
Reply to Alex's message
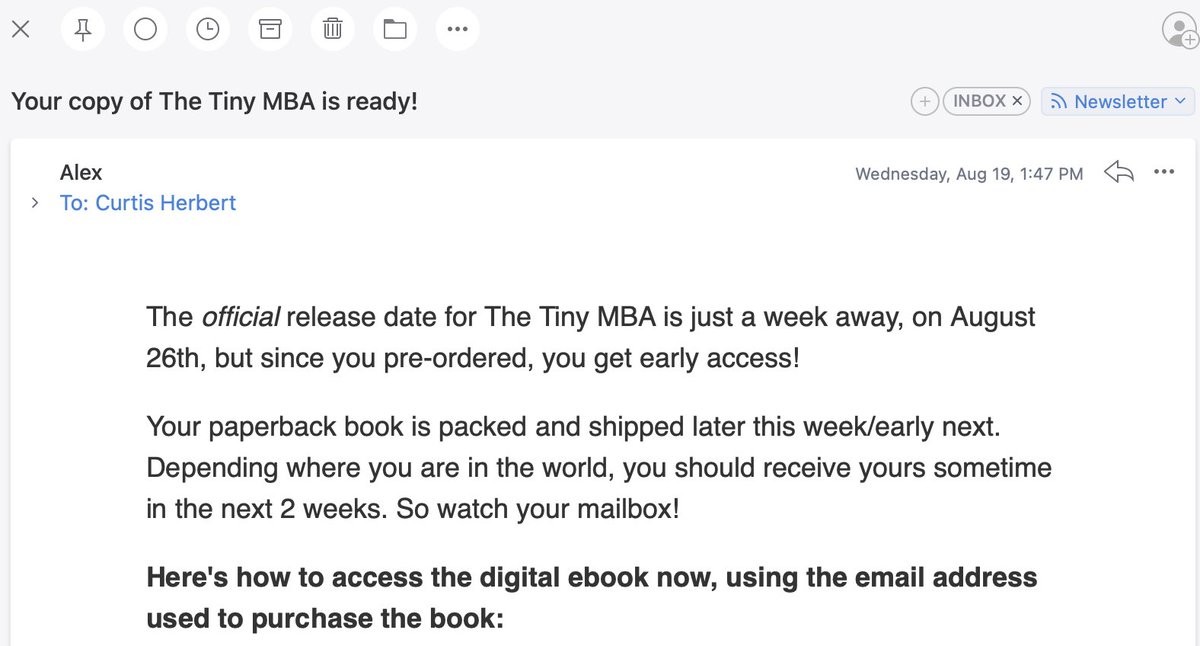coord(1118,172)
